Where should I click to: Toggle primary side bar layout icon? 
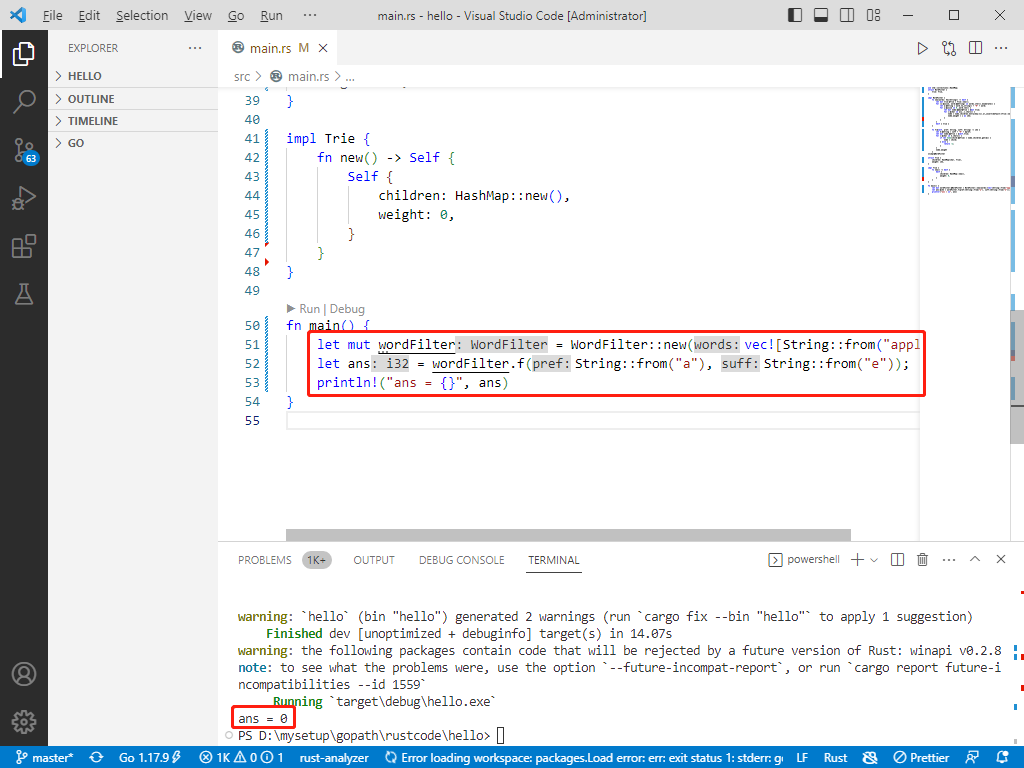(x=795, y=15)
